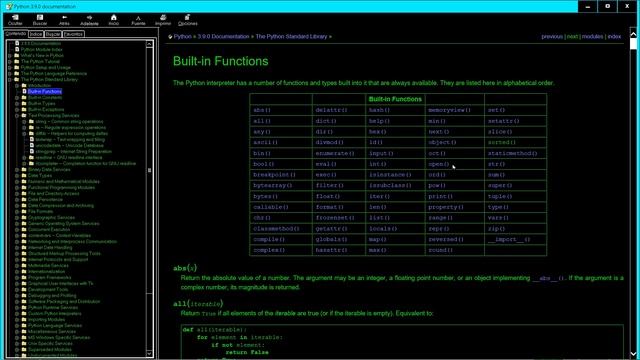The width and height of the screenshot is (640, 360).
Task: Select the Superseded Modules tree item
Action: (50, 349)
